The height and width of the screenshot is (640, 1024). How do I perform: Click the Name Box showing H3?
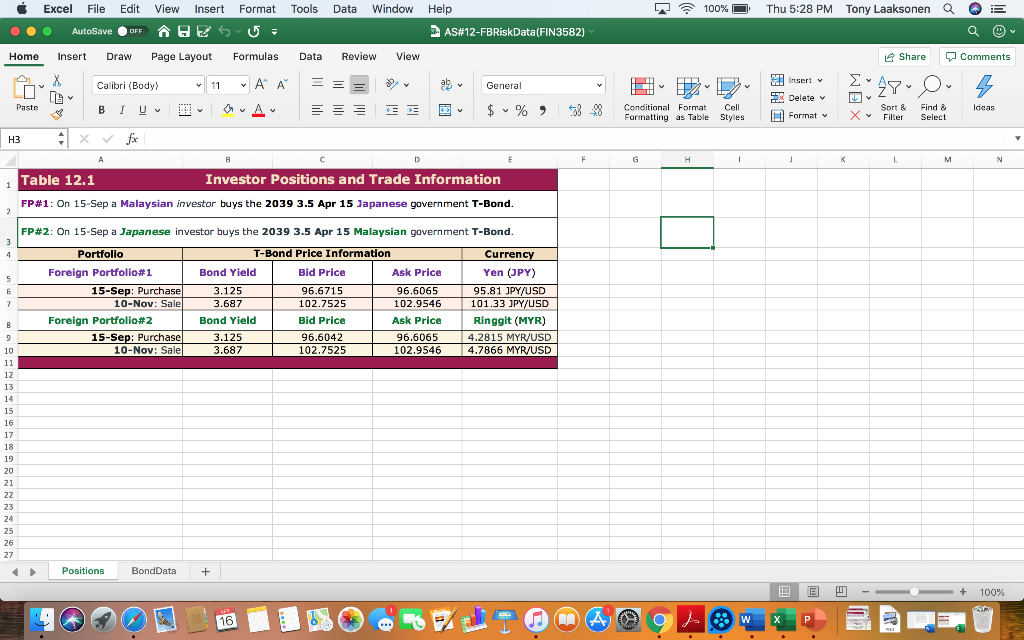pyautogui.click(x=28, y=141)
